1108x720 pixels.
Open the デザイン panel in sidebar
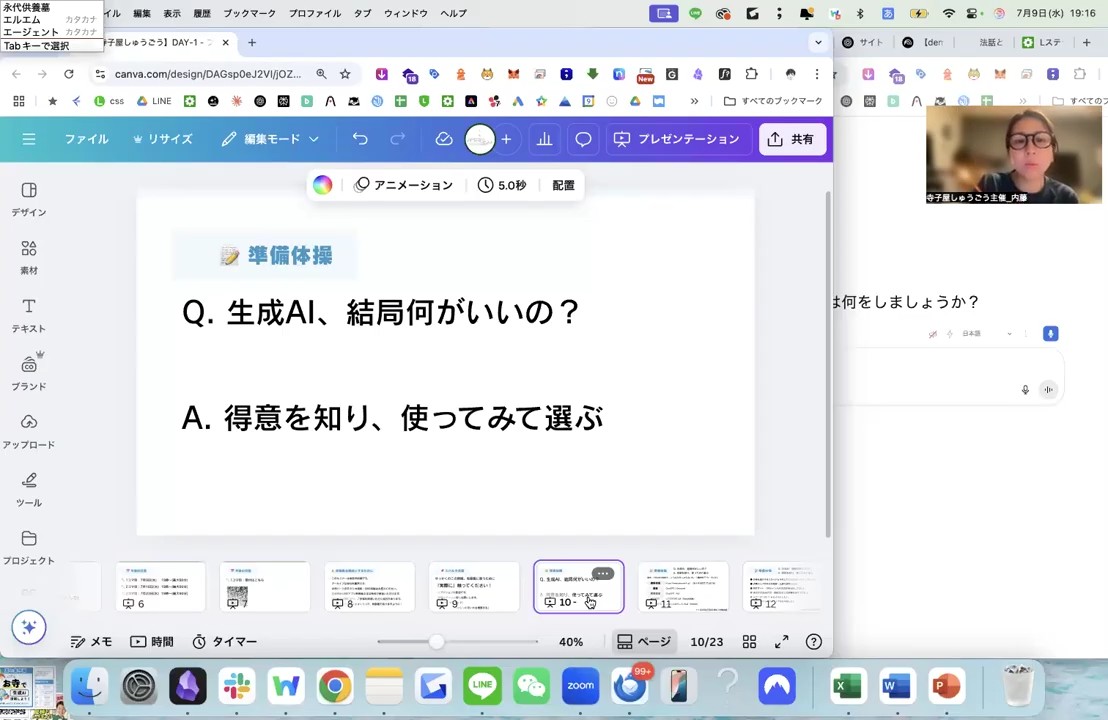29,199
